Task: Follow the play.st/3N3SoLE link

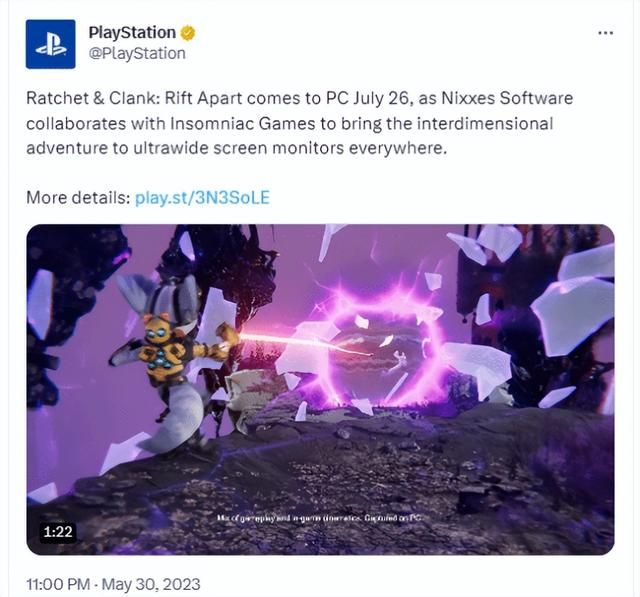Action: click(202, 198)
